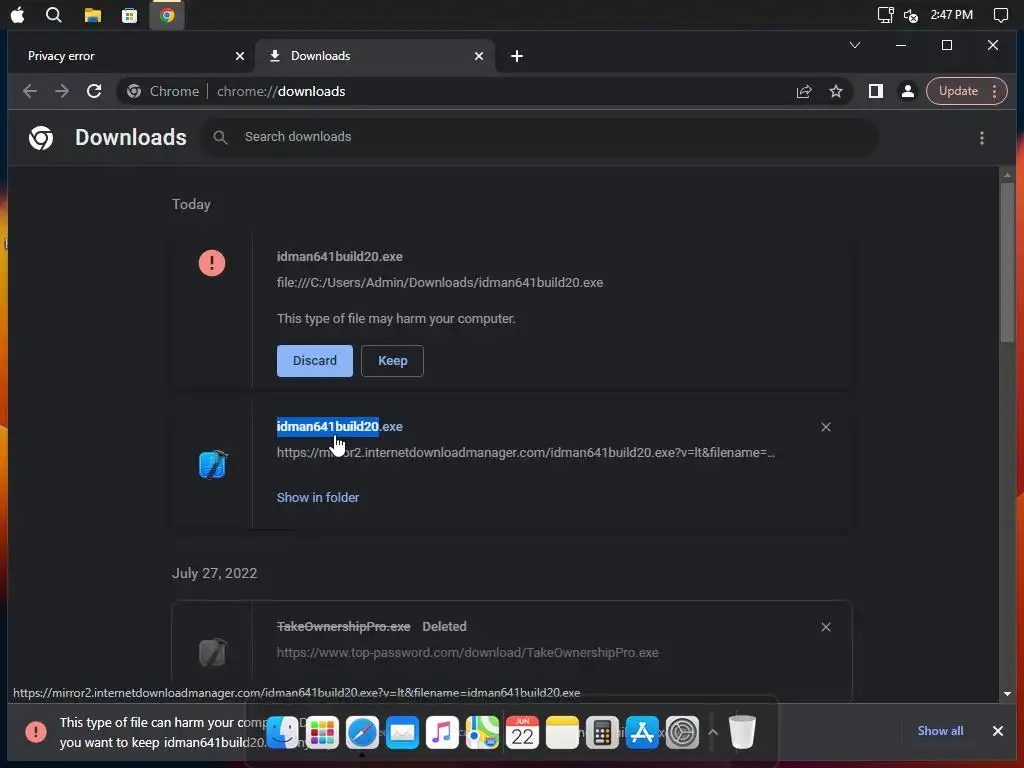The image size is (1024, 768).
Task: Open the Downloads page more actions menu
Action: (982, 138)
